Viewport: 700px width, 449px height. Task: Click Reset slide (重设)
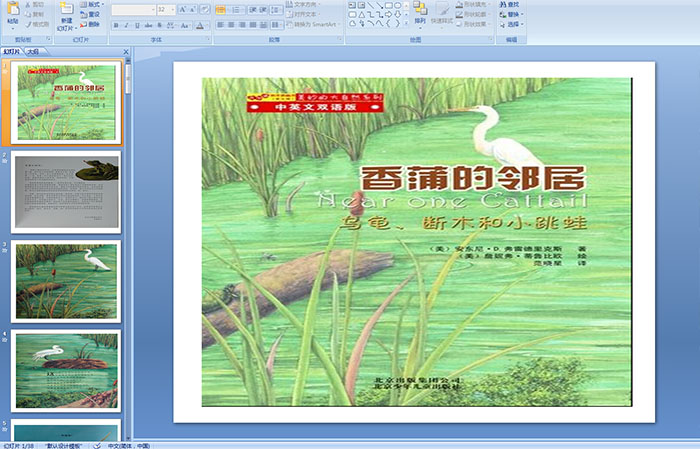90,14
